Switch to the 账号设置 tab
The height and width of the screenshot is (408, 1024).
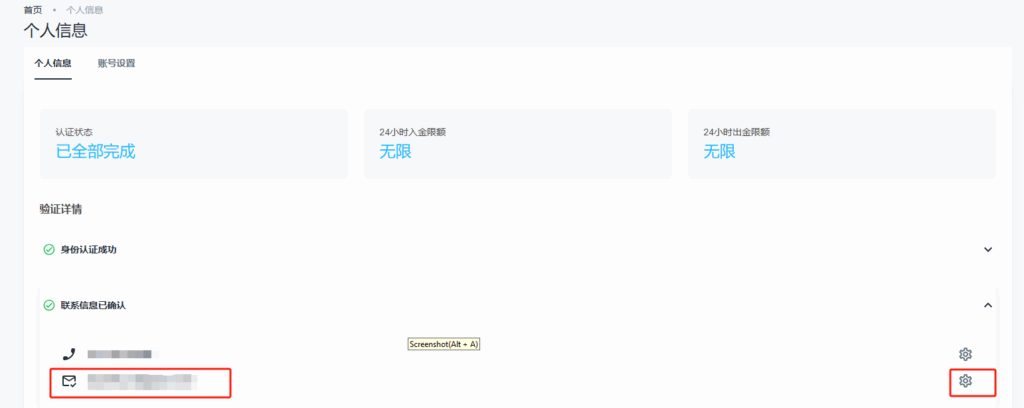coord(116,63)
